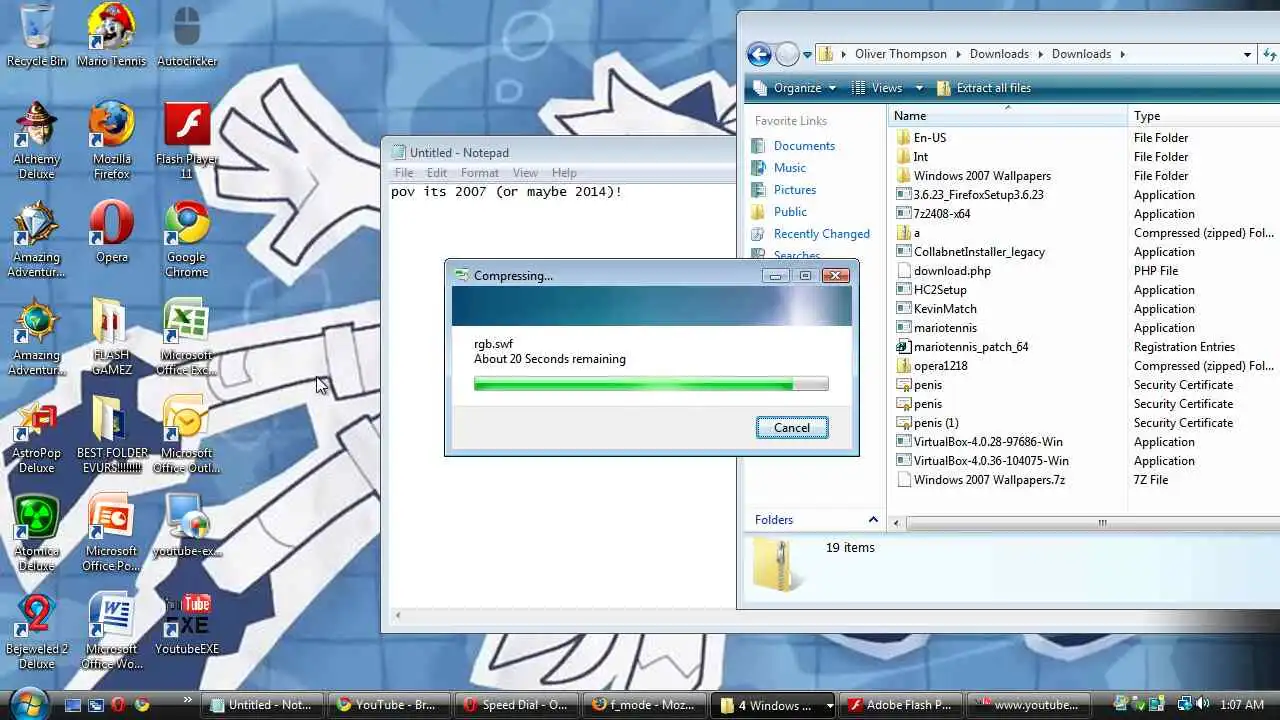Select Microsoft Office Excel desktop icon

point(187,337)
